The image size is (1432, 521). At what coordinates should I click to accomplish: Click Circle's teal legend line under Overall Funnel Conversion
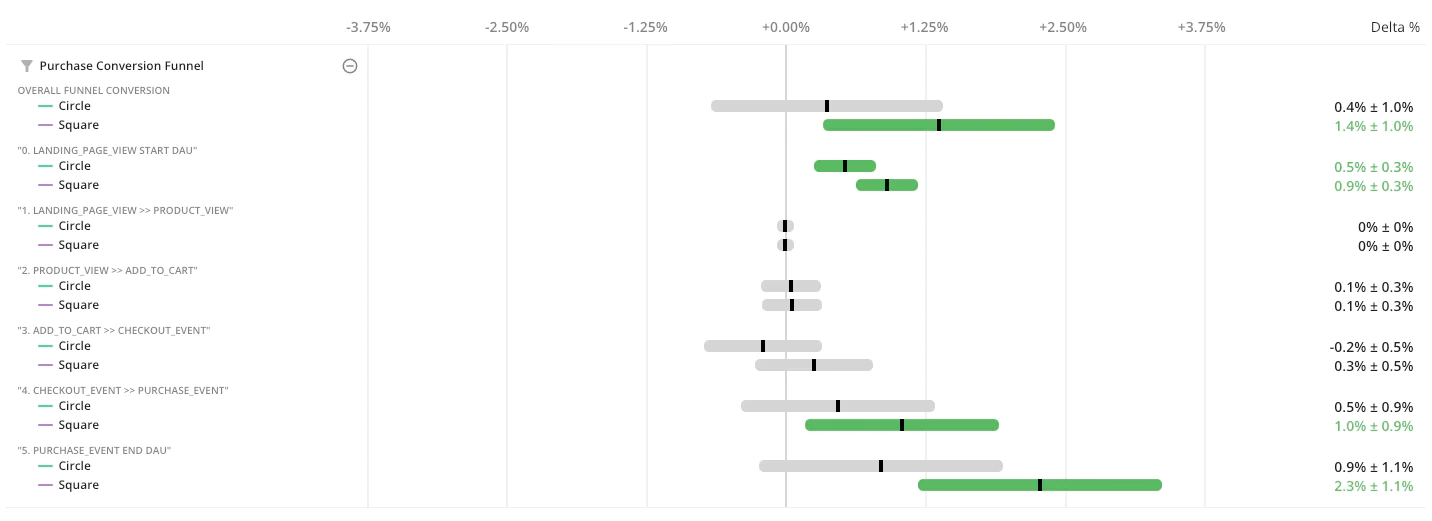pos(45,106)
